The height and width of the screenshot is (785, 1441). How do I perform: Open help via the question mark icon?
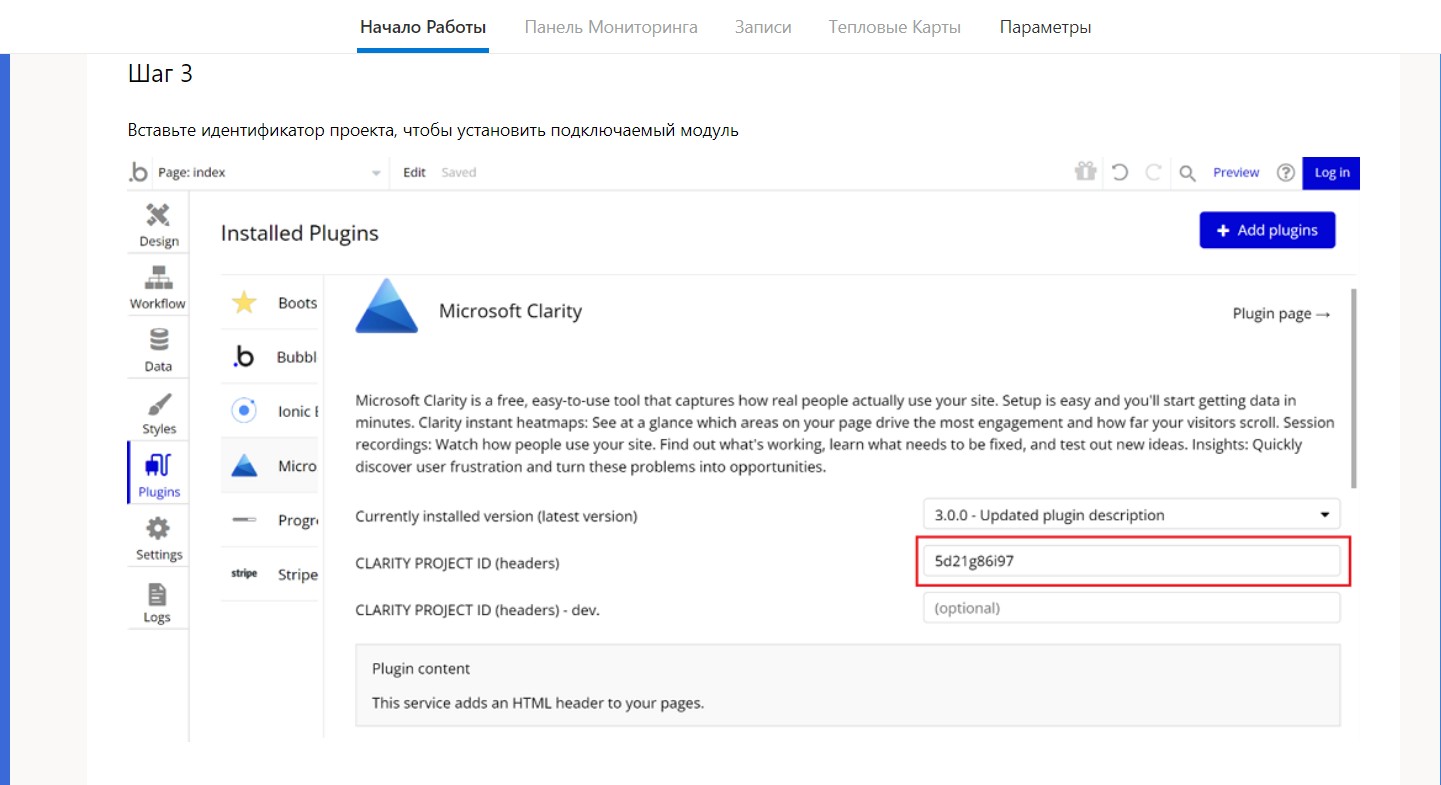pyautogui.click(x=1286, y=173)
